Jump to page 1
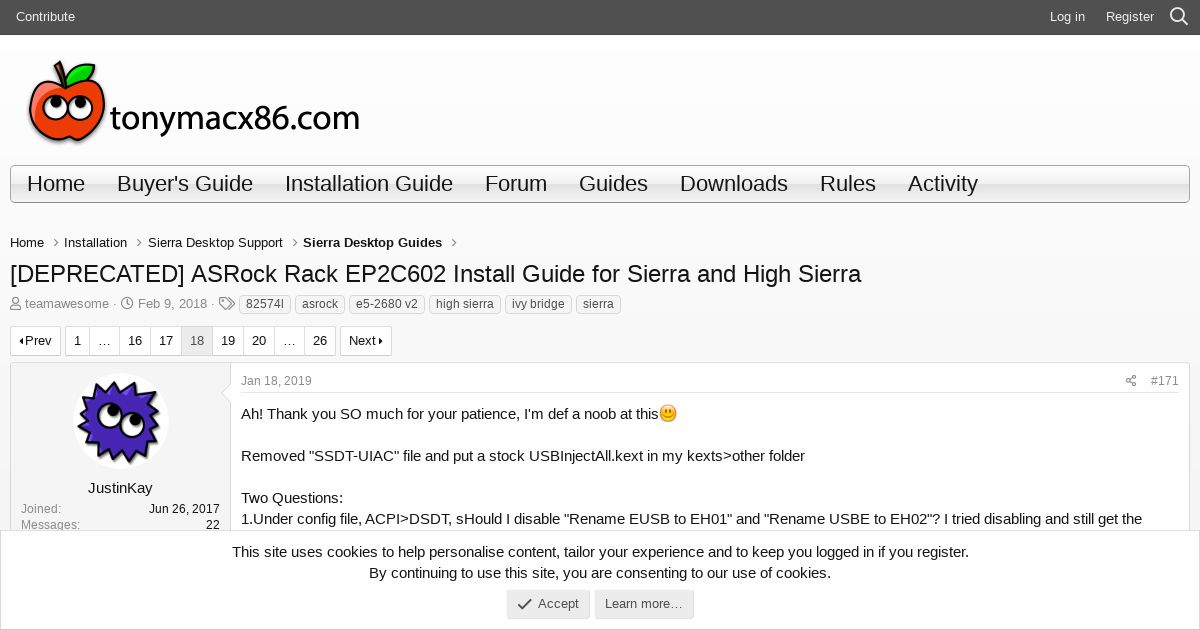The width and height of the screenshot is (1200, 630). [77, 341]
